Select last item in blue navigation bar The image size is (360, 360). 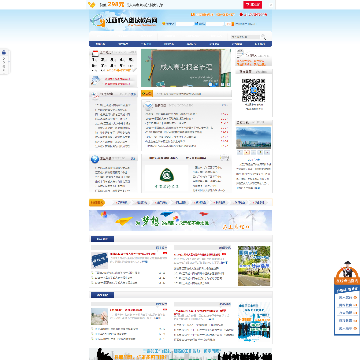260,44
